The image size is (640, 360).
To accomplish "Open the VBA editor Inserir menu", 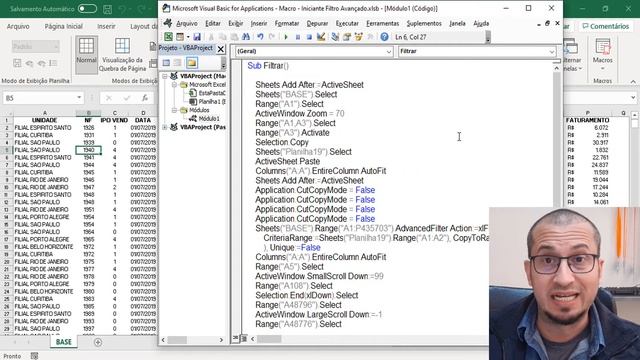I will pos(259,24).
